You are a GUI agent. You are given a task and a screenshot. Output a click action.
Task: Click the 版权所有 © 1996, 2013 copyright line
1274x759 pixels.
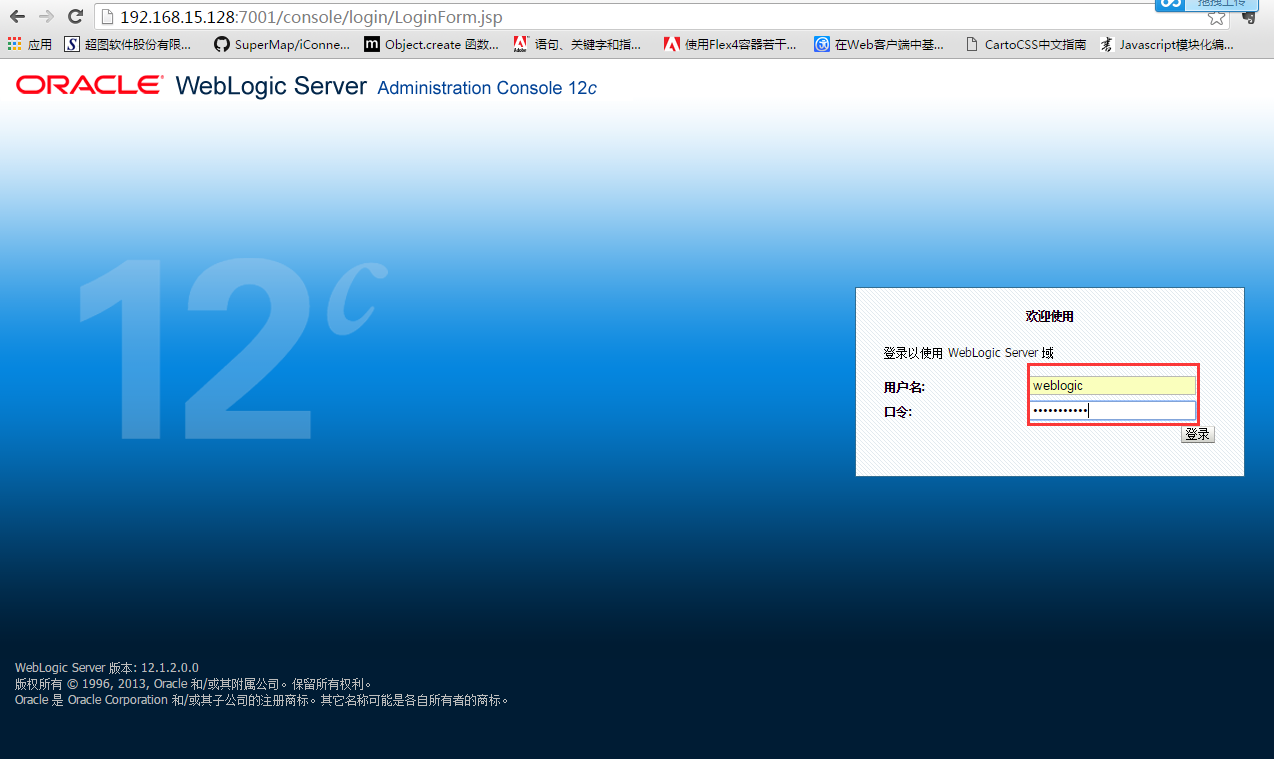point(193,684)
